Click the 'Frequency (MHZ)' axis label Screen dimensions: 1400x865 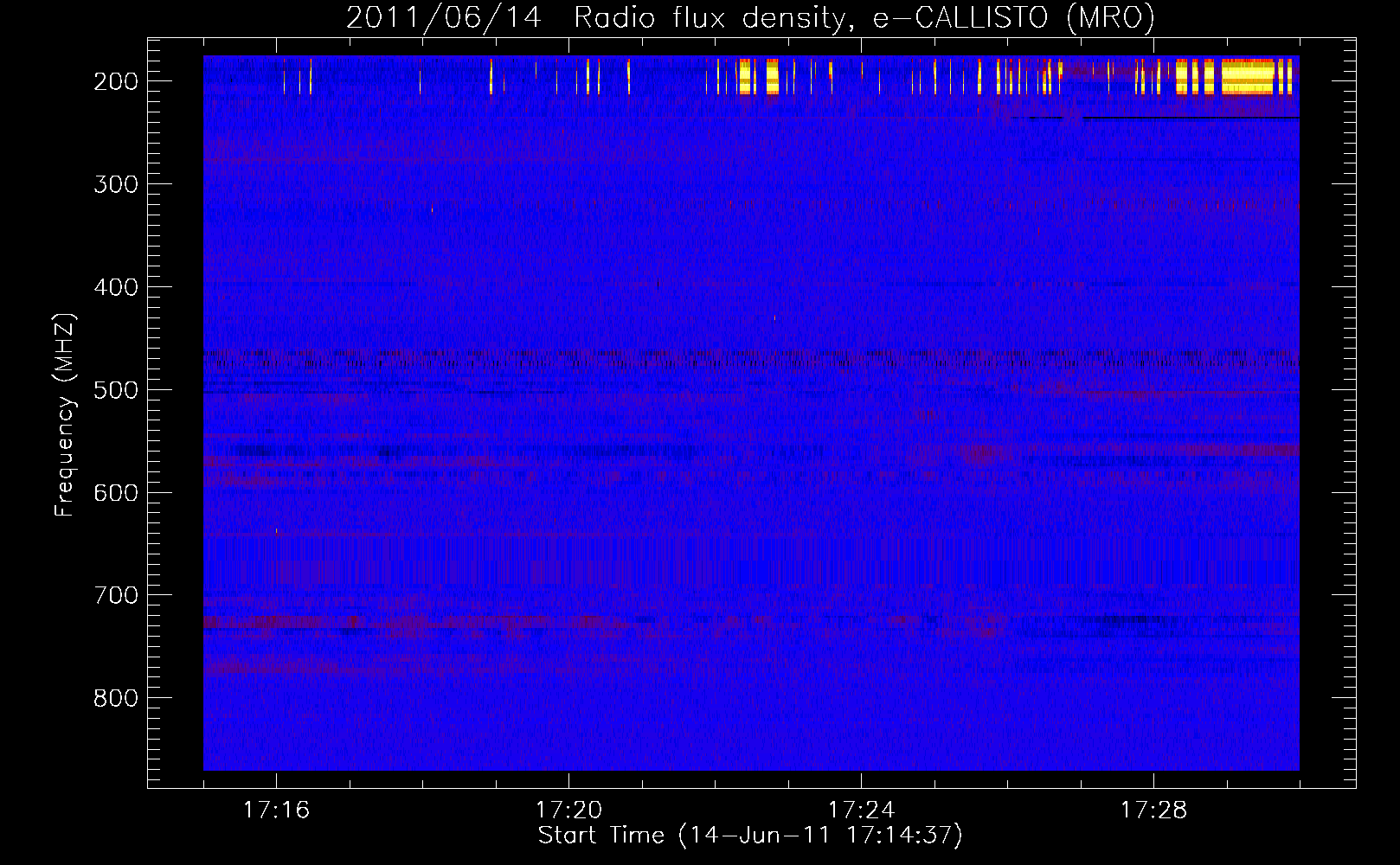(65, 414)
